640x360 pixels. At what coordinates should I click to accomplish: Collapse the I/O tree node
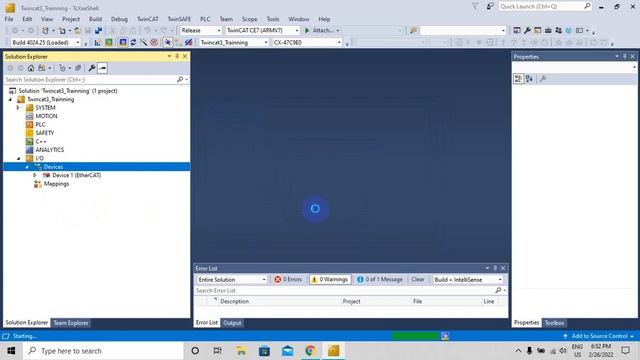[x=18, y=158]
